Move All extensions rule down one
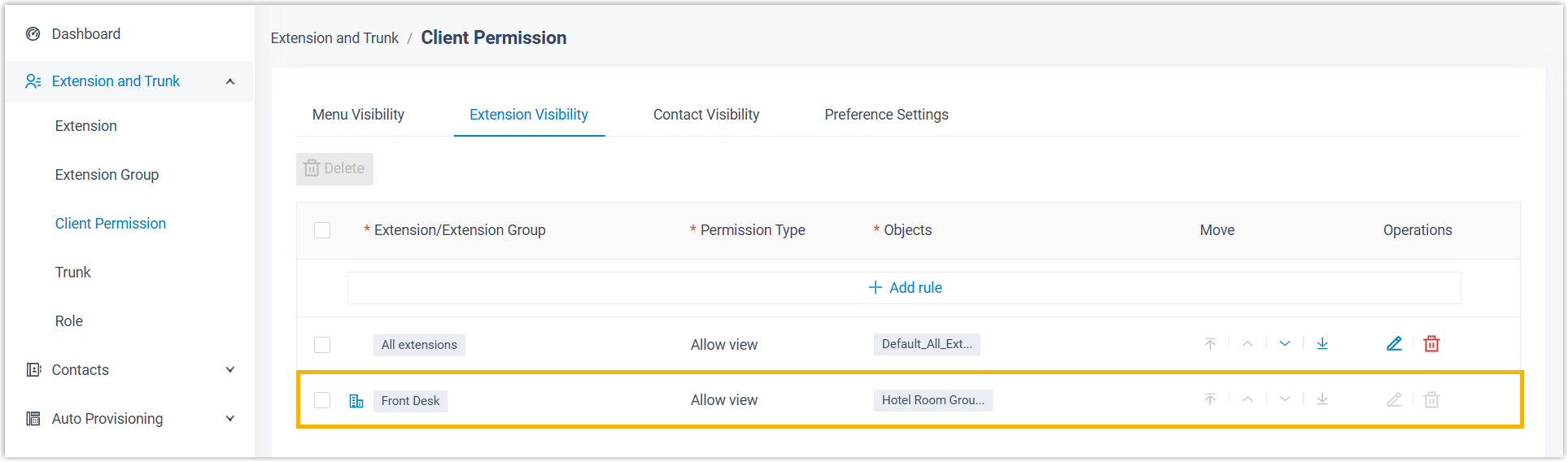Image resolution: width=1568 pixels, height=462 pixels. (x=1285, y=344)
